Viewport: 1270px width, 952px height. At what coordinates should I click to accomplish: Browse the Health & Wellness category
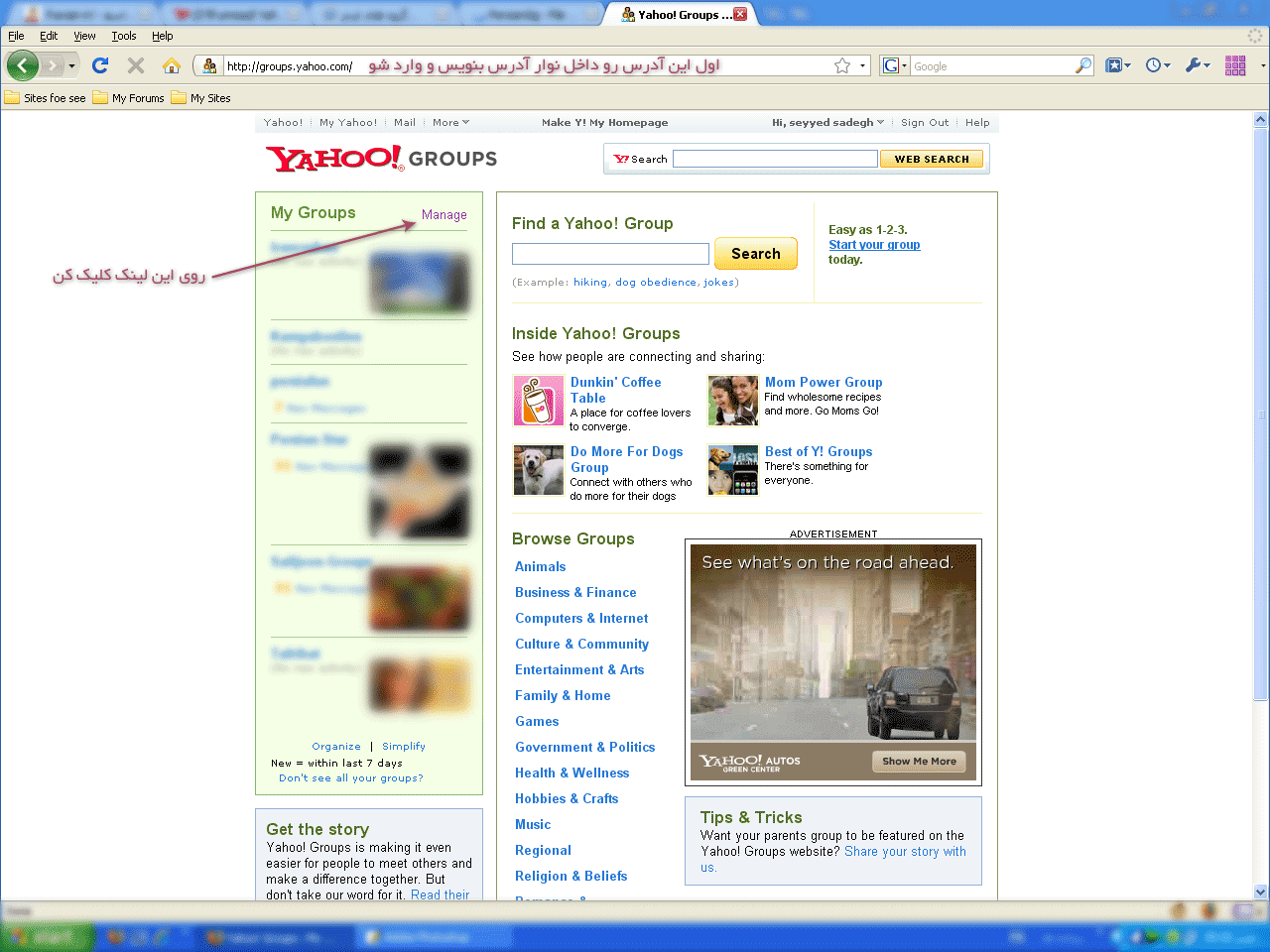pos(571,773)
